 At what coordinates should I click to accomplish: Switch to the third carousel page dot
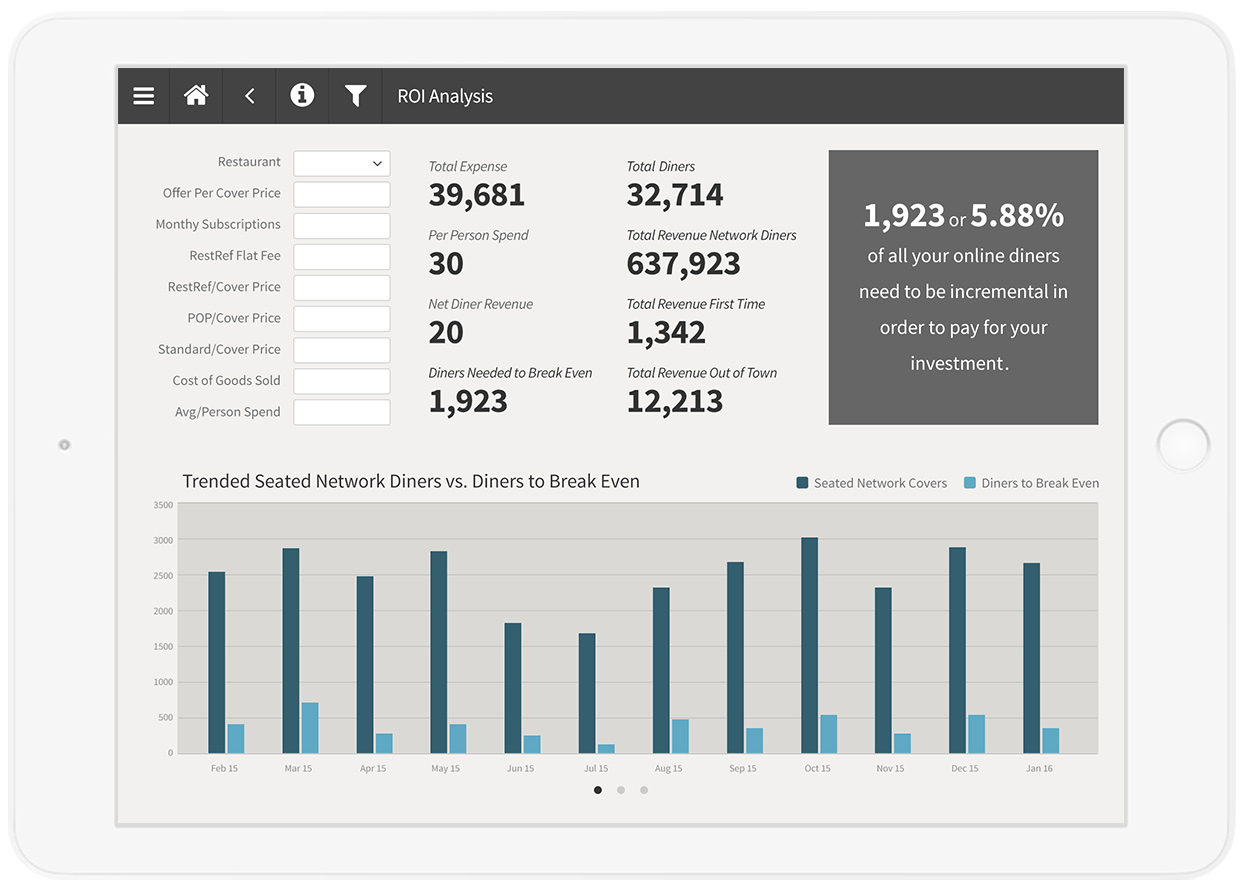pyautogui.click(x=644, y=790)
